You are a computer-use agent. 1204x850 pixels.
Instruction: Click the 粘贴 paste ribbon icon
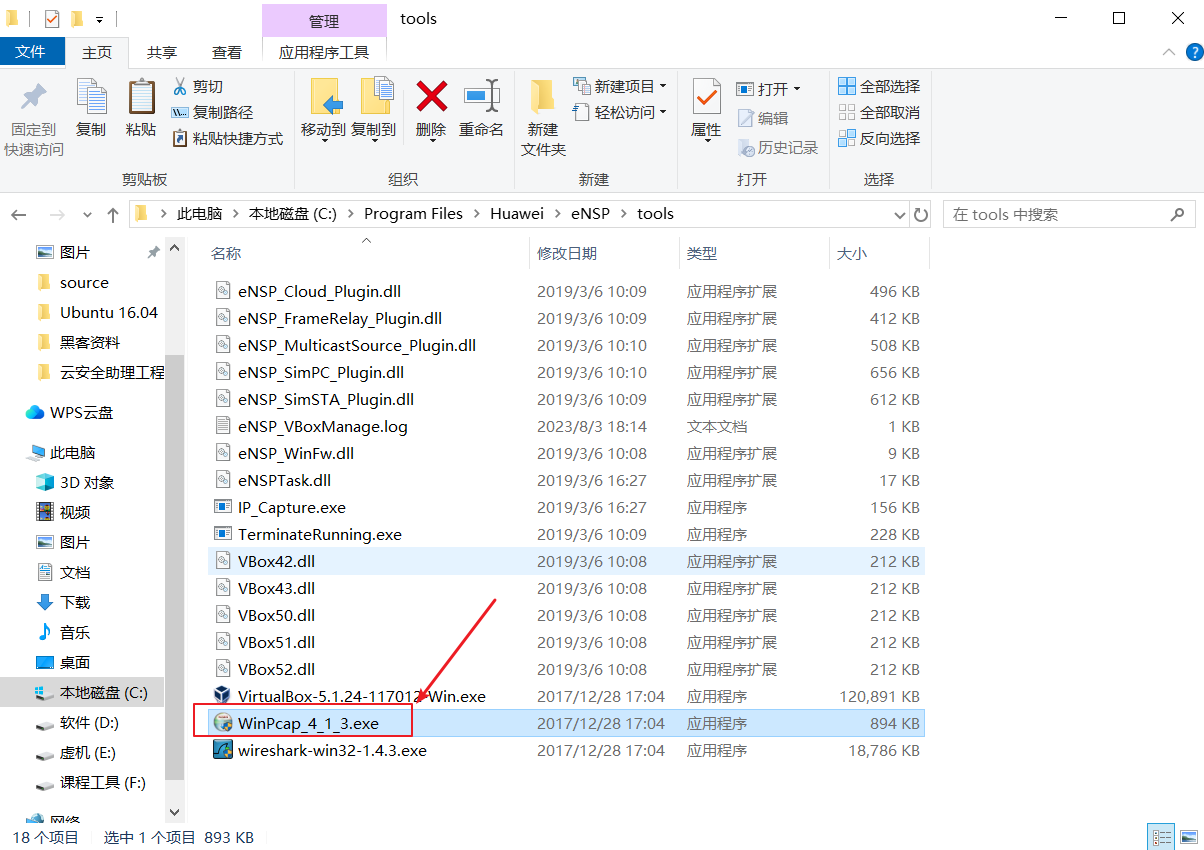(141, 97)
